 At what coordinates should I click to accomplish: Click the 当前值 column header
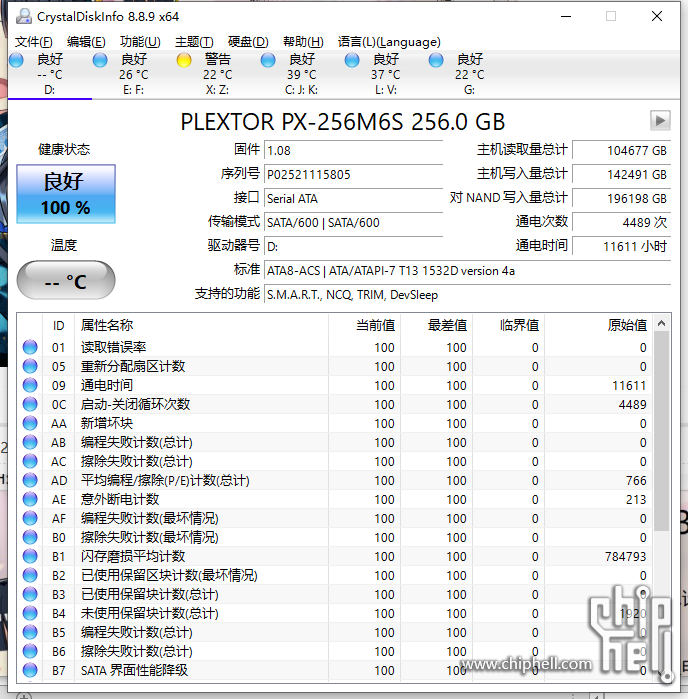coord(364,325)
